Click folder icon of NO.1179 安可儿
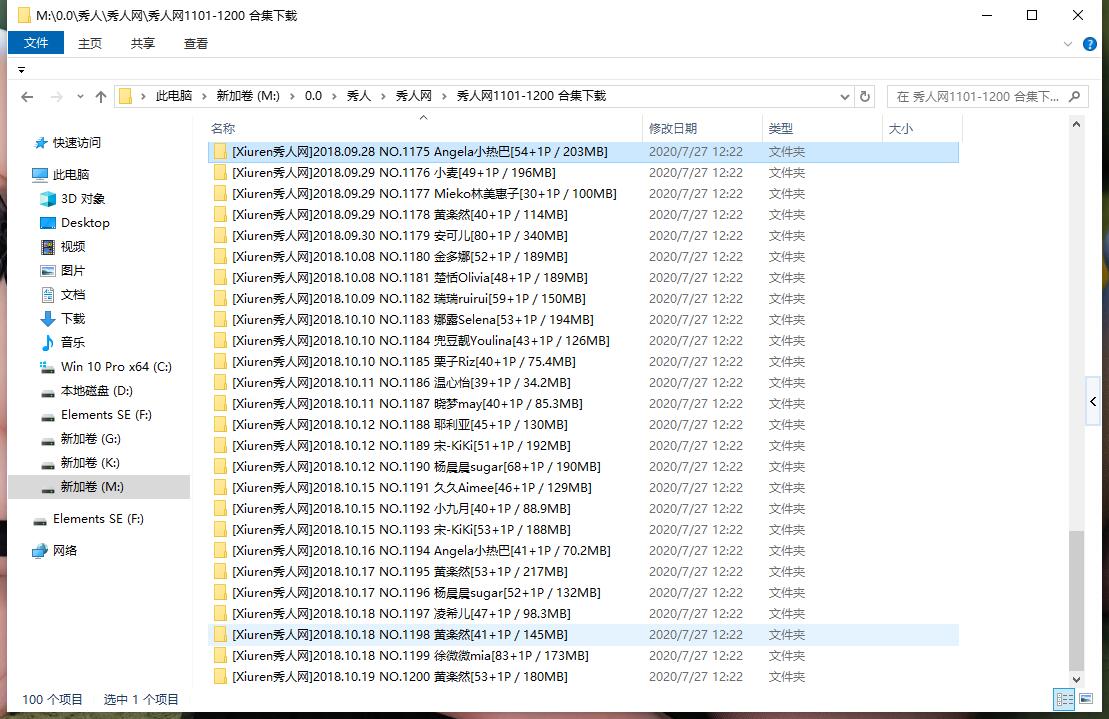1109x719 pixels. point(221,235)
